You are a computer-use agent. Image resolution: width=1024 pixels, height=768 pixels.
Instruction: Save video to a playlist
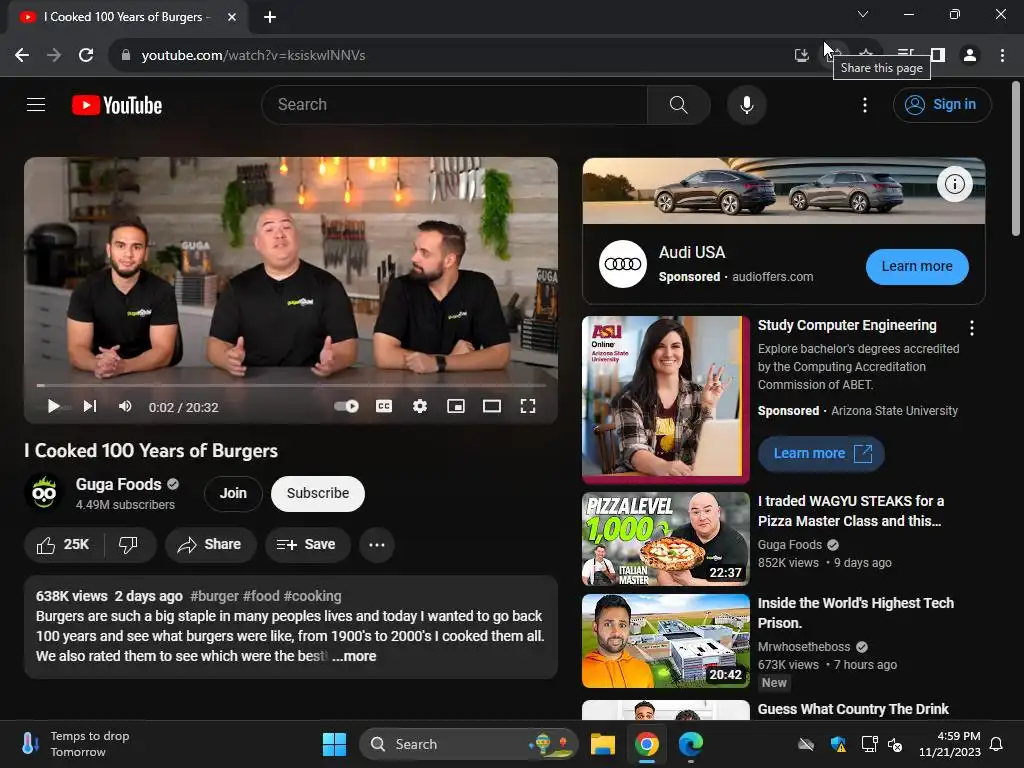click(x=307, y=545)
